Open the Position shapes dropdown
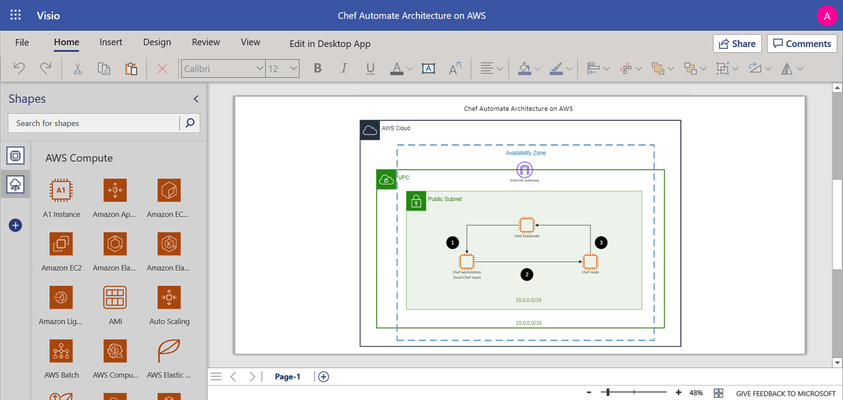The image size is (843, 400). pos(630,68)
